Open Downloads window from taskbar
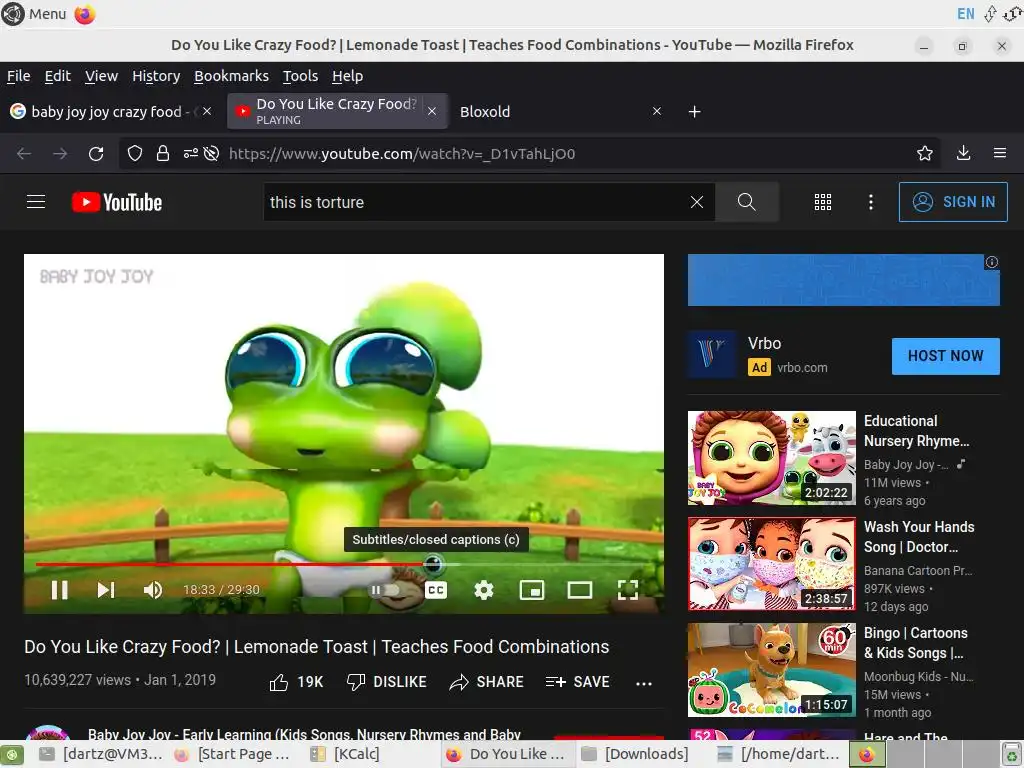This screenshot has width=1024, height=768. (636, 754)
